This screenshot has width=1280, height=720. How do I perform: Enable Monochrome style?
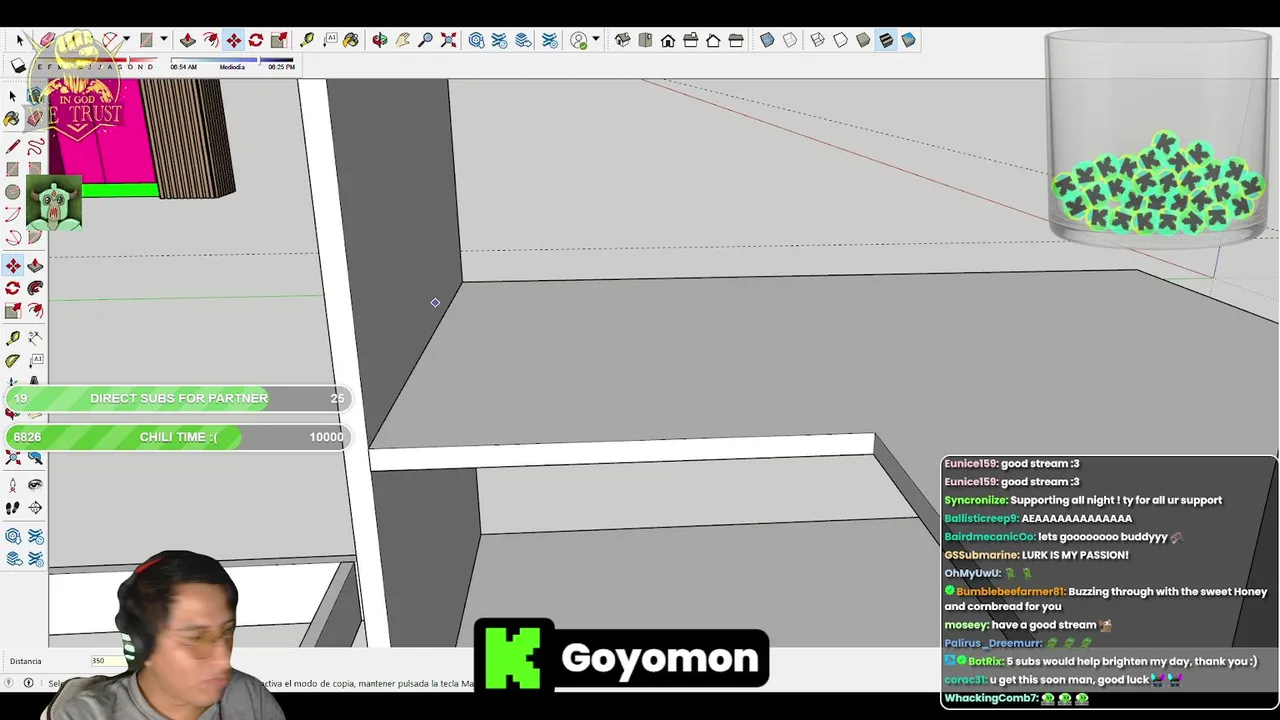pos(908,40)
